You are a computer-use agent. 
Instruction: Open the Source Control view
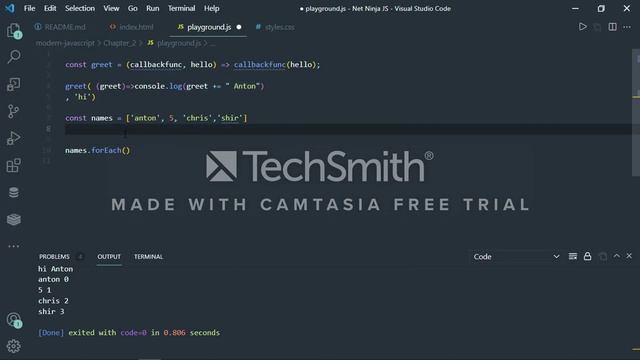[13, 111]
